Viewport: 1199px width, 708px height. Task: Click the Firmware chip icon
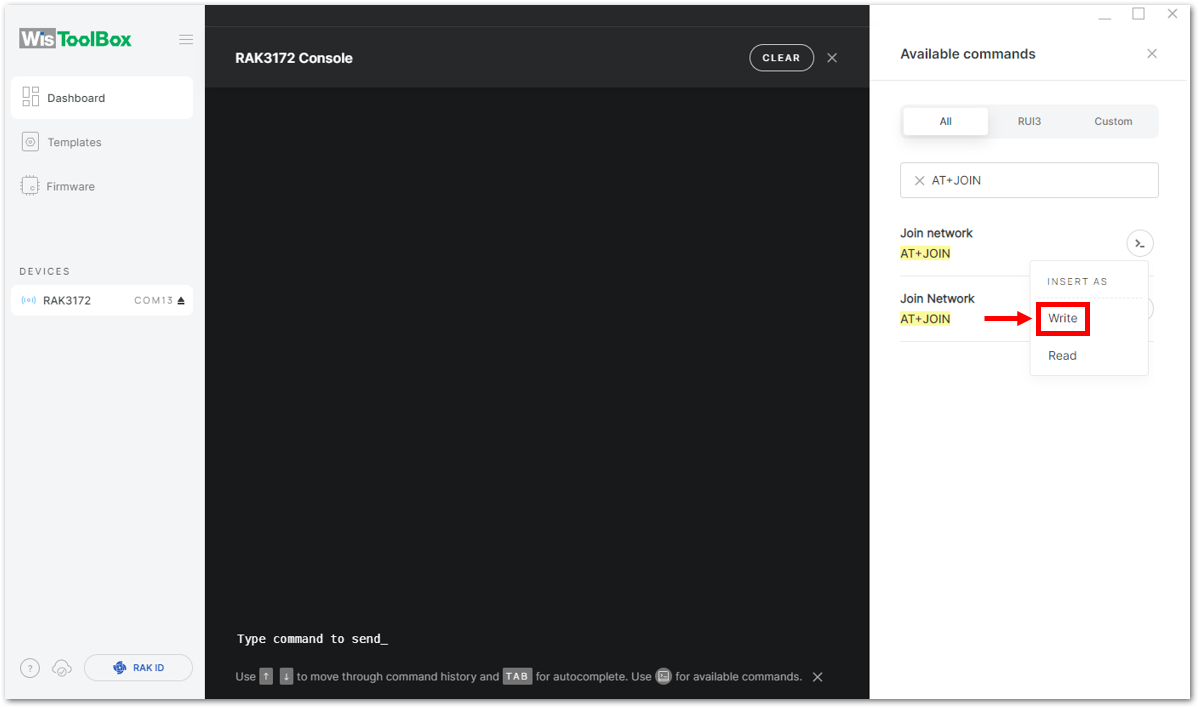(30, 186)
